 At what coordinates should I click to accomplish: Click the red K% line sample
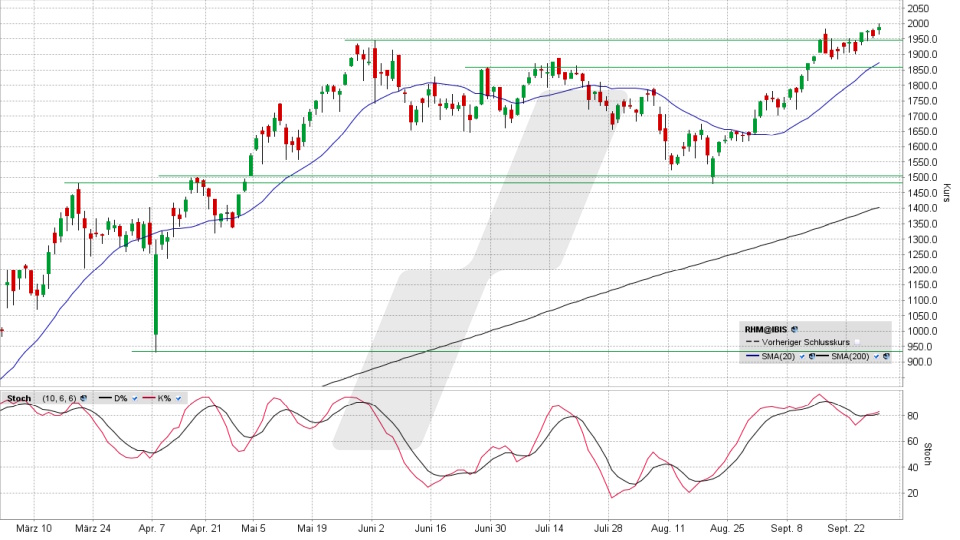pyautogui.click(x=147, y=398)
